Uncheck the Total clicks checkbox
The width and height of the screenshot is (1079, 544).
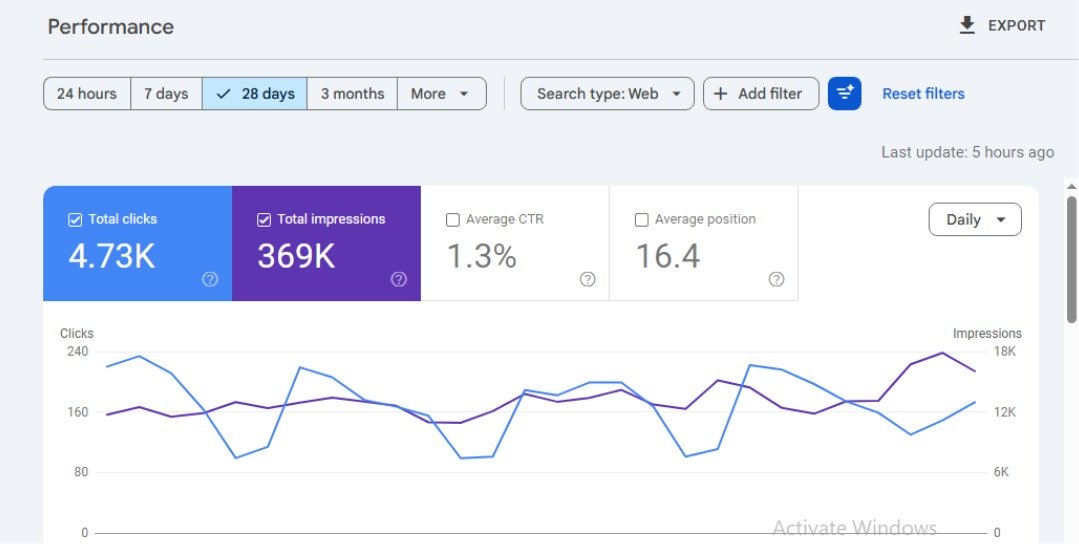[x=75, y=219]
